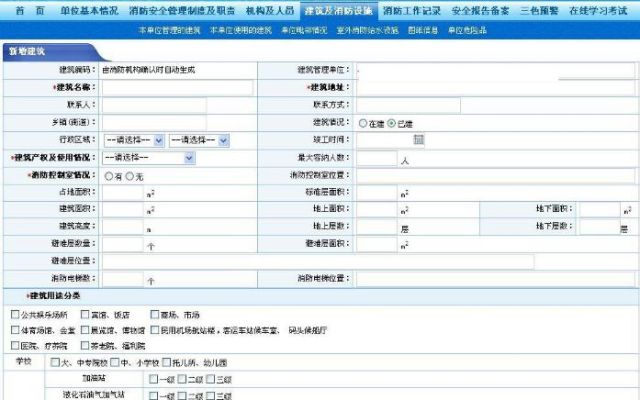Focus the 建筑名称 input field

coord(177,88)
